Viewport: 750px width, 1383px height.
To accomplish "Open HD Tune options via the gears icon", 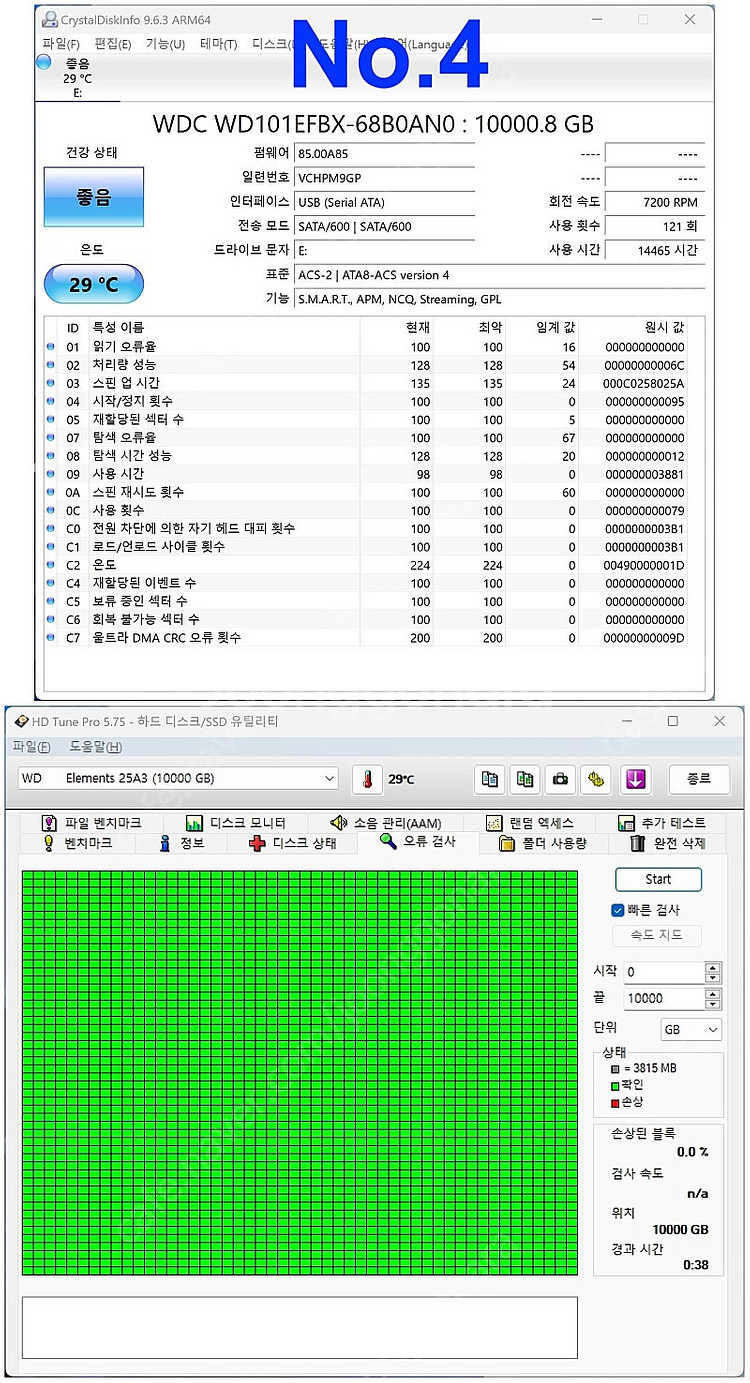I will pyautogui.click(x=597, y=779).
